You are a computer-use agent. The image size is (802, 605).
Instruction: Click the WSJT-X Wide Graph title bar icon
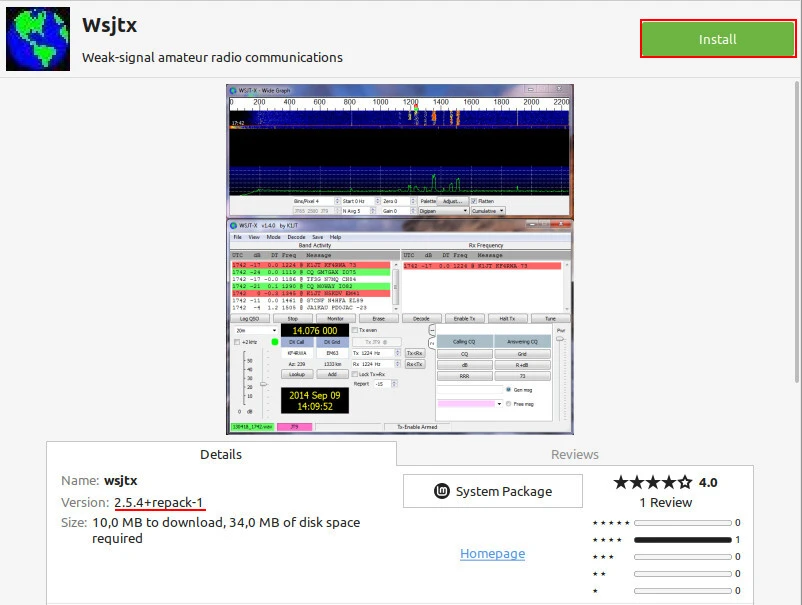point(233,91)
